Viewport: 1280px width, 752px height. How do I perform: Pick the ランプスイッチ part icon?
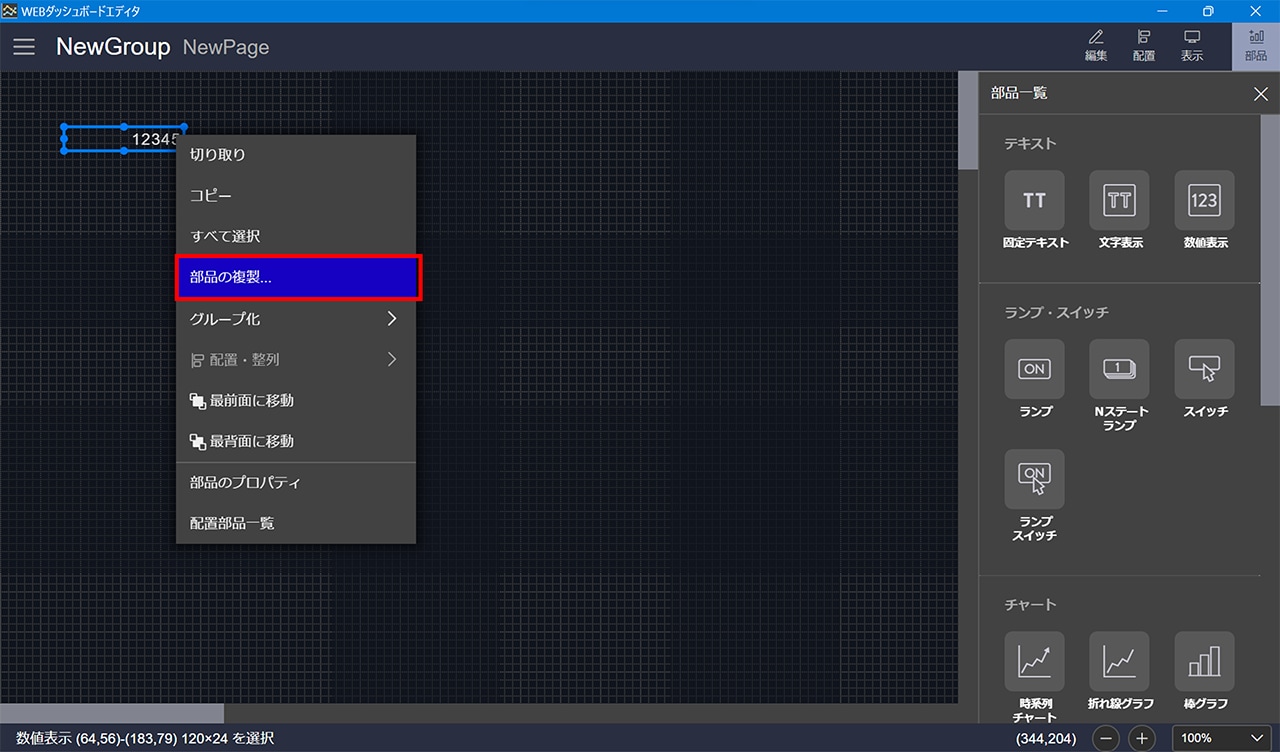[x=1034, y=480]
